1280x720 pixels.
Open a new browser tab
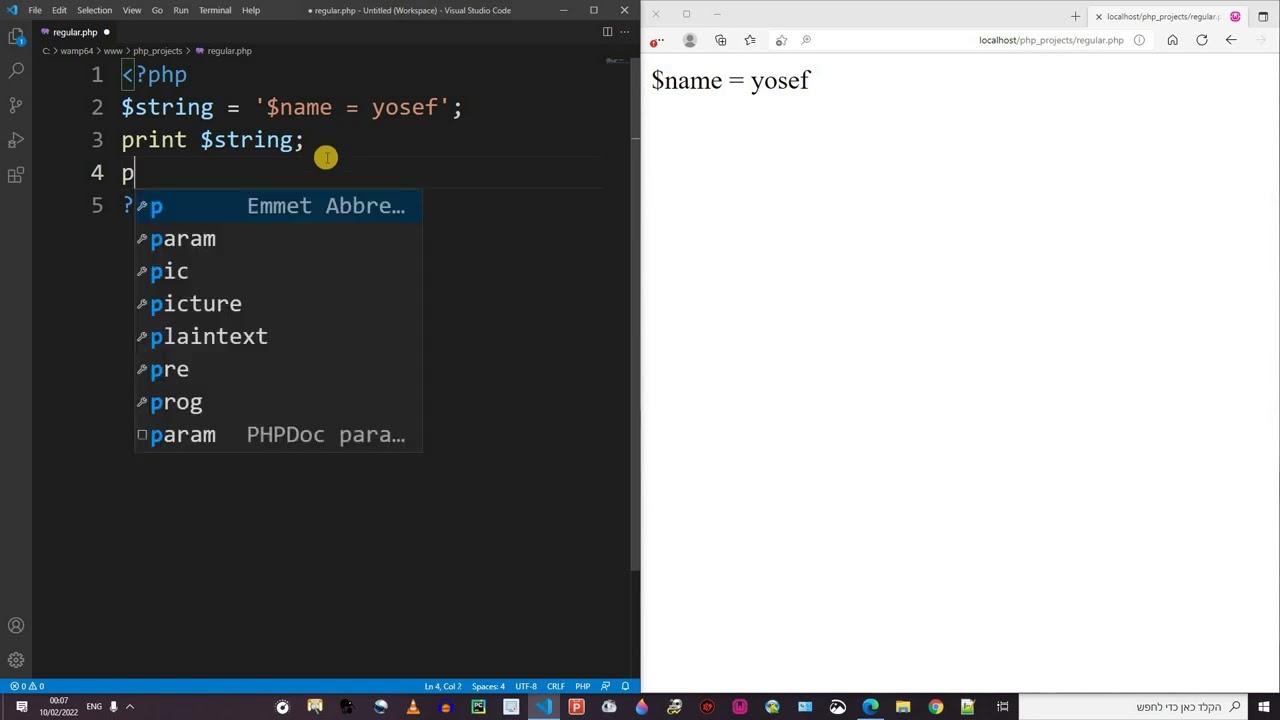coord(1075,16)
